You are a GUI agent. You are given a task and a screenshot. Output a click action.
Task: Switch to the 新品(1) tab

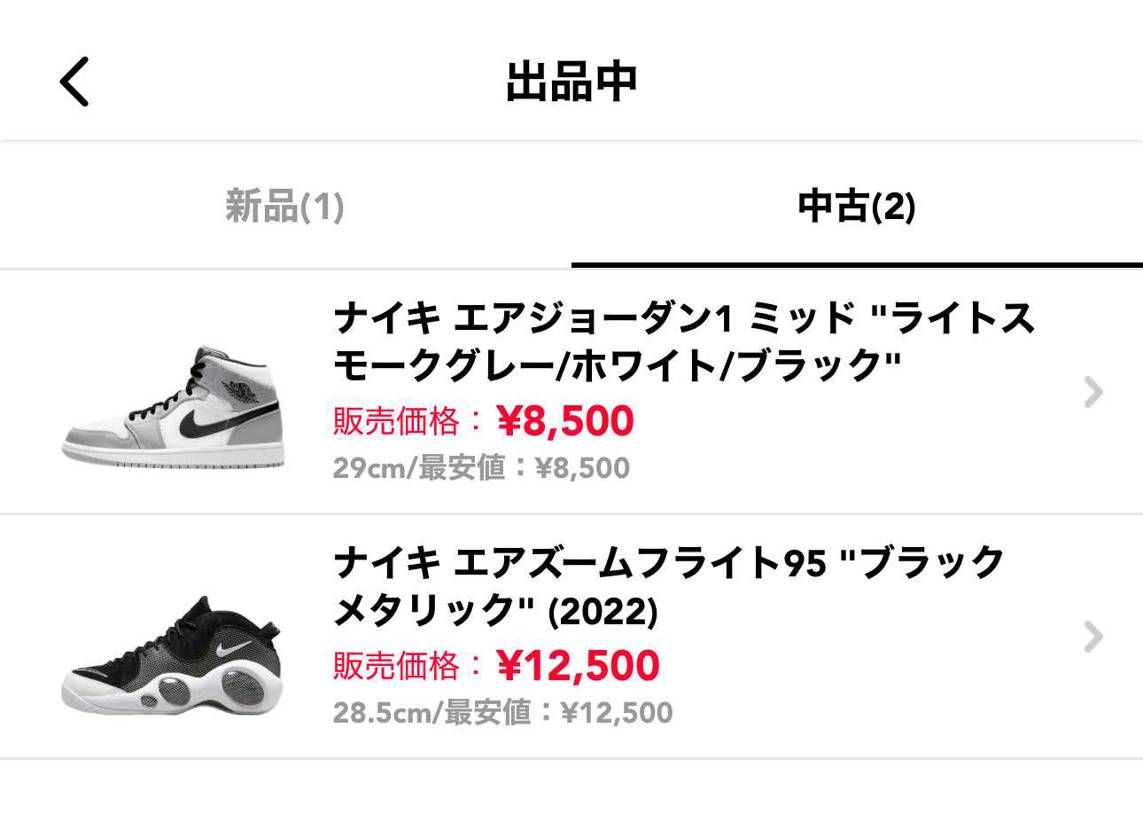pos(284,205)
